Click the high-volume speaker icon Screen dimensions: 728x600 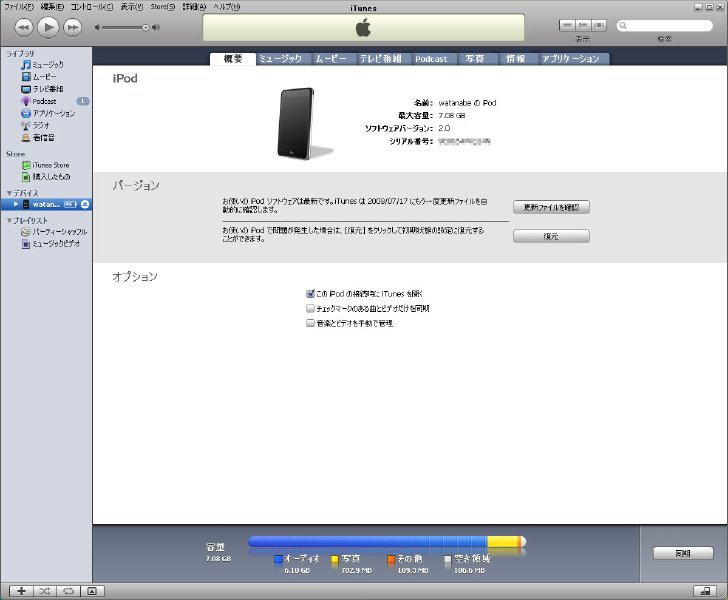(156, 27)
